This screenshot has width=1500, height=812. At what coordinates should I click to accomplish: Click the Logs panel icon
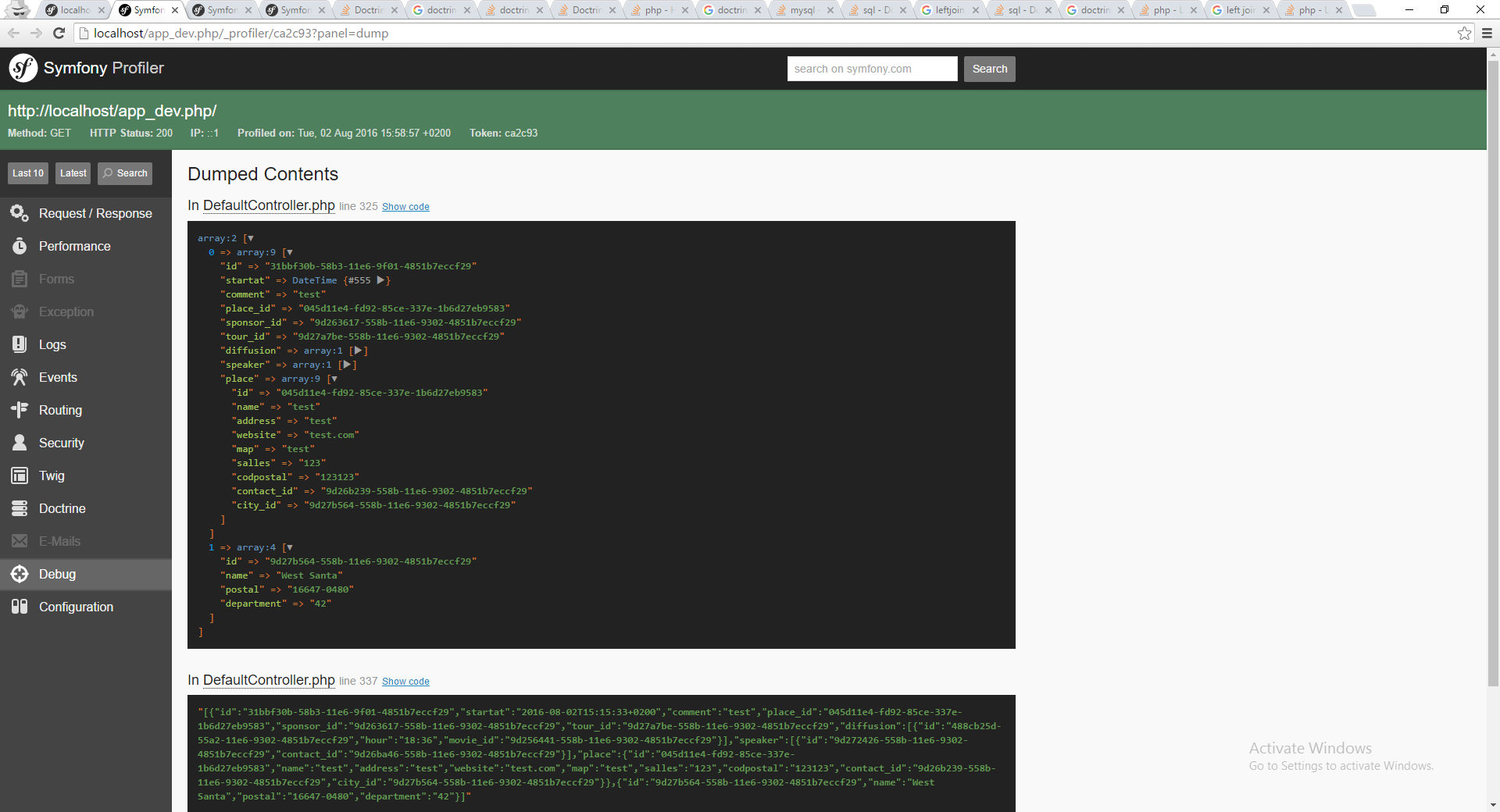(x=20, y=344)
